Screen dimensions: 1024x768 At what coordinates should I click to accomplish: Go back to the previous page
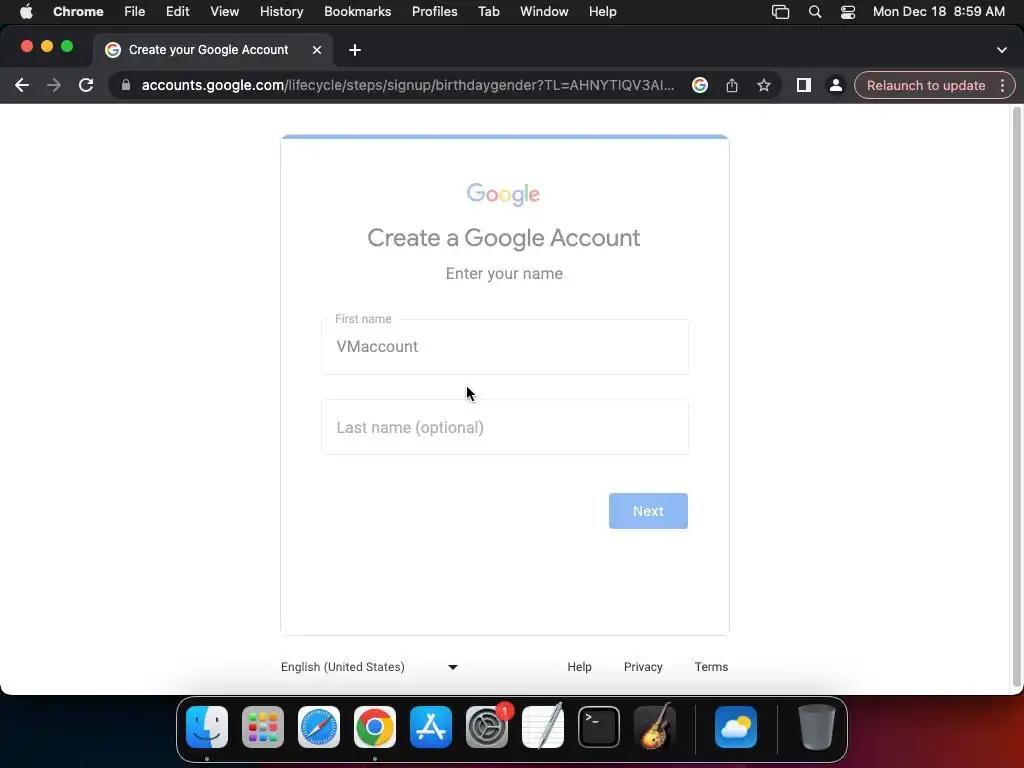[x=22, y=86]
